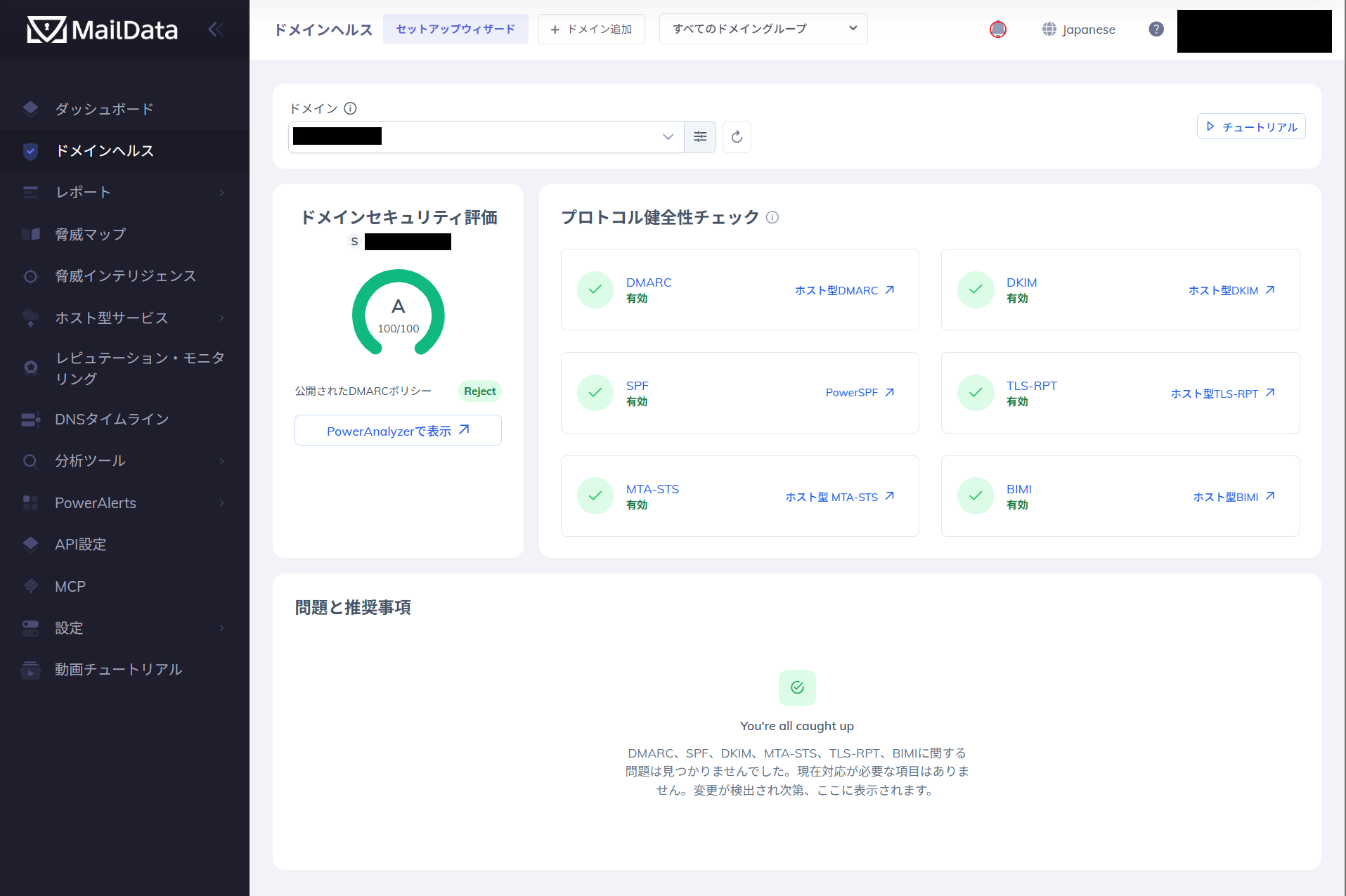Refresh the domain with the reload icon
The height and width of the screenshot is (896, 1346).
tap(737, 136)
